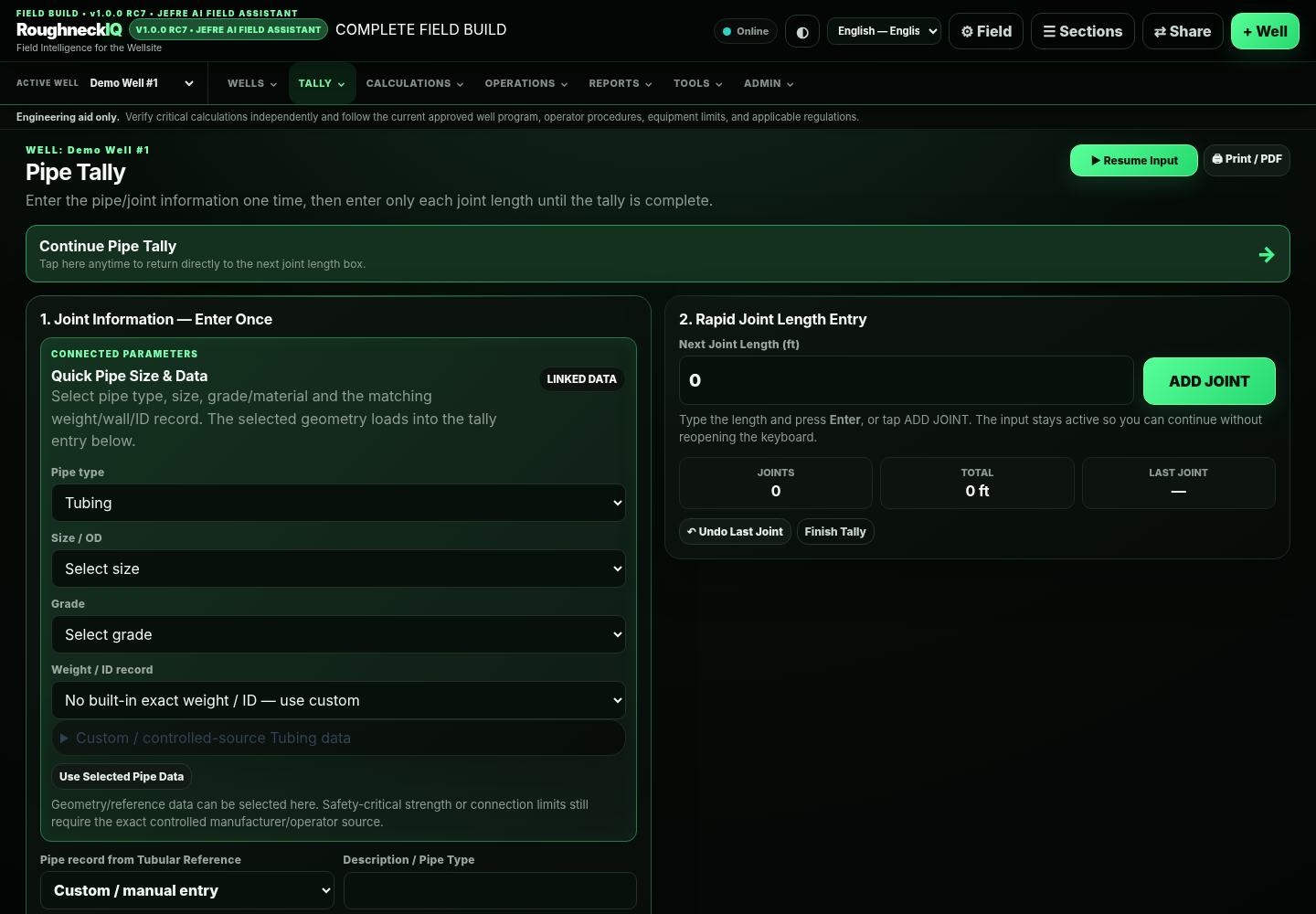Click the Next Joint Length input field
The image size is (1316, 914).
pos(907,380)
